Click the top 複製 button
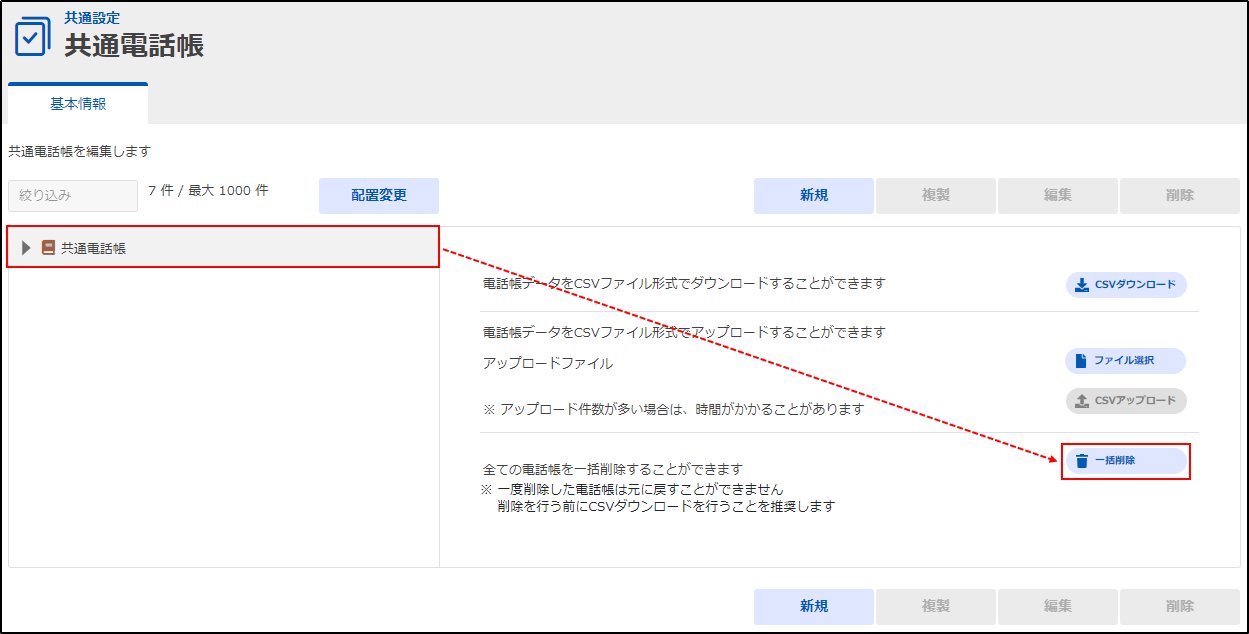 935,196
